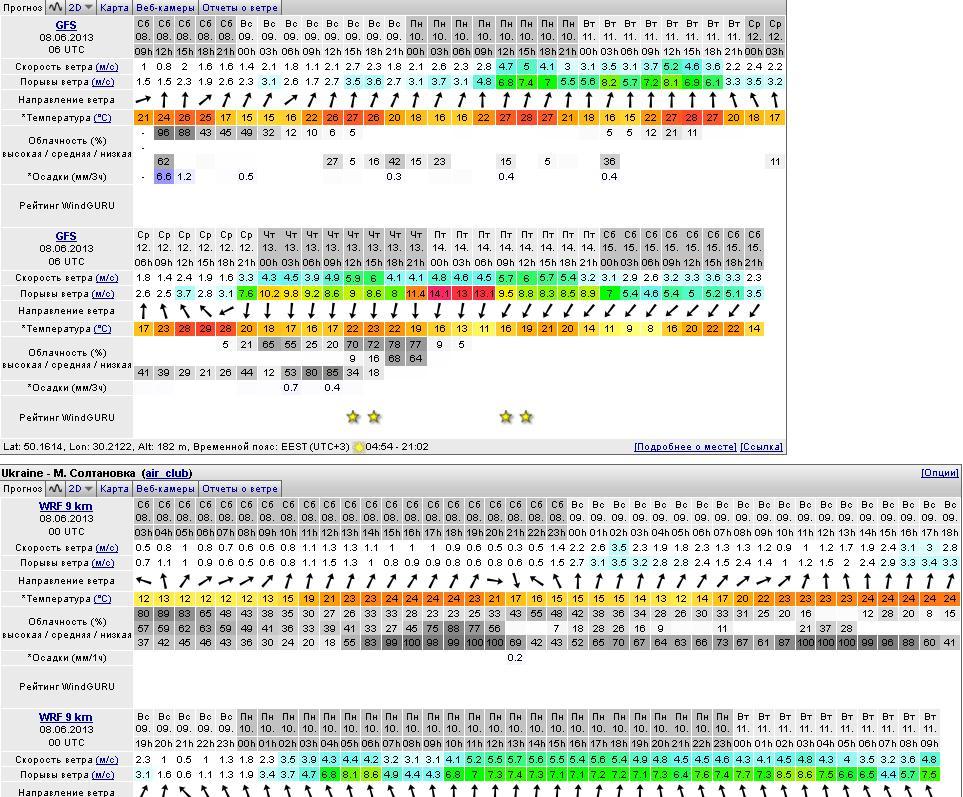Open the air_club link

(166, 473)
